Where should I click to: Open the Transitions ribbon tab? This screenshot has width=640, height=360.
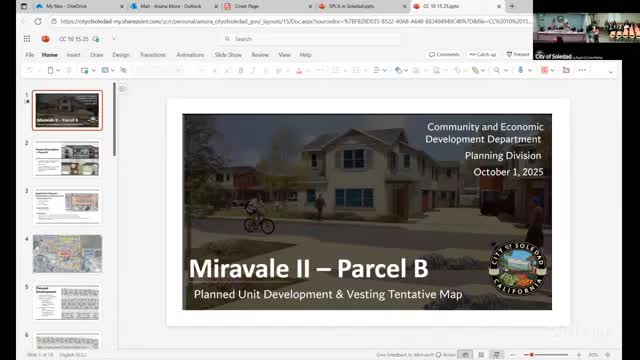[x=153, y=55]
